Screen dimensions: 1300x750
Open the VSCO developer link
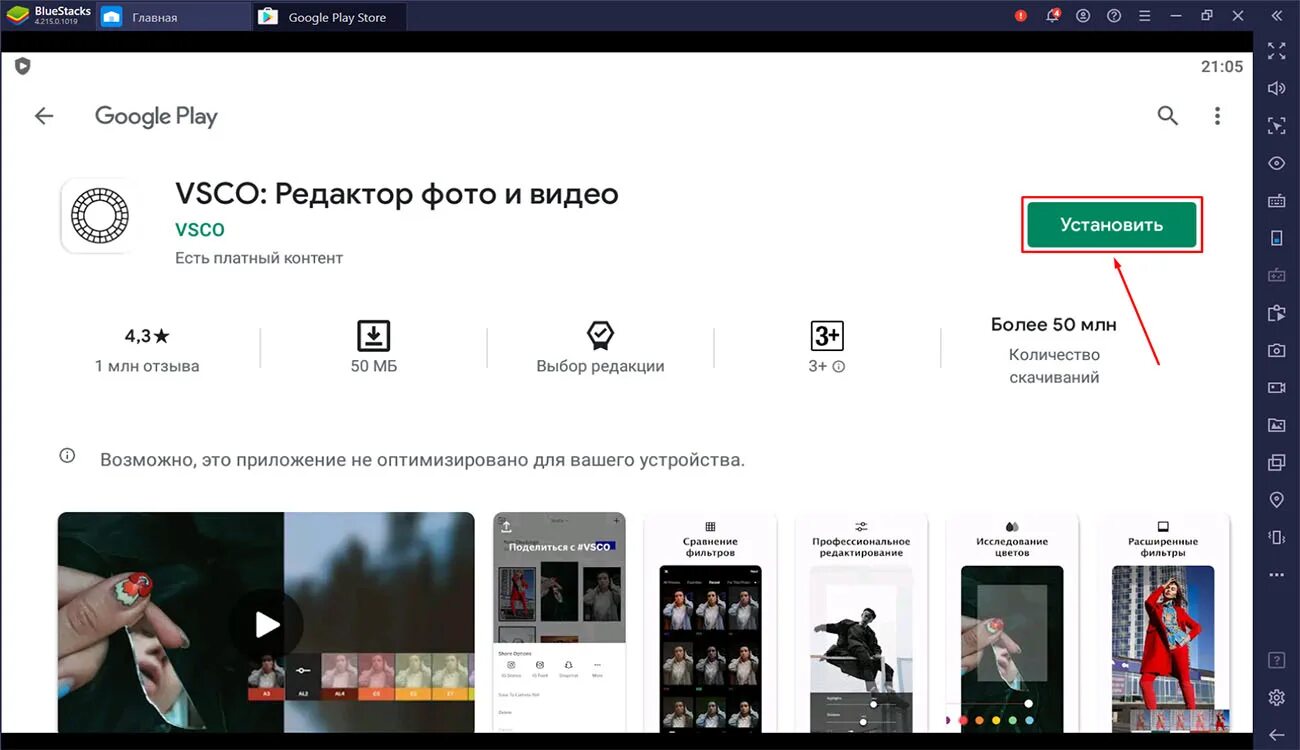tap(200, 229)
